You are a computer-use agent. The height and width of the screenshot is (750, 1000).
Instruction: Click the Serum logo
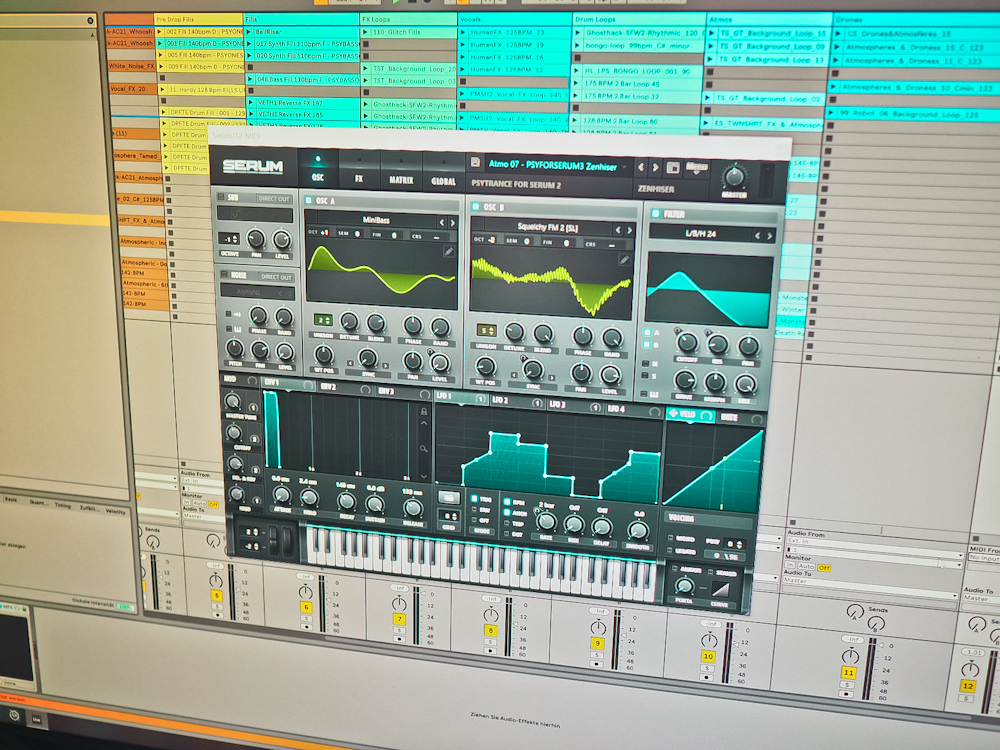[253, 166]
